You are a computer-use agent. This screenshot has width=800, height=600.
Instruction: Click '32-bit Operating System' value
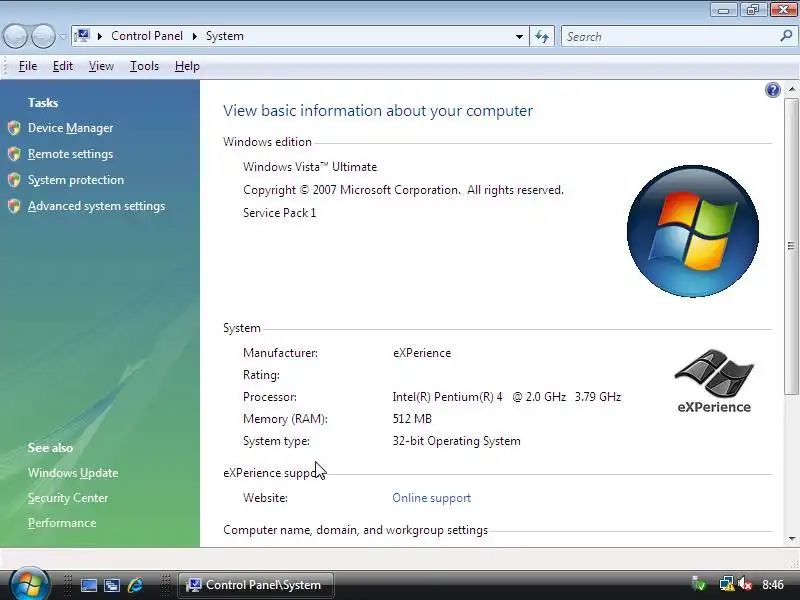click(457, 441)
